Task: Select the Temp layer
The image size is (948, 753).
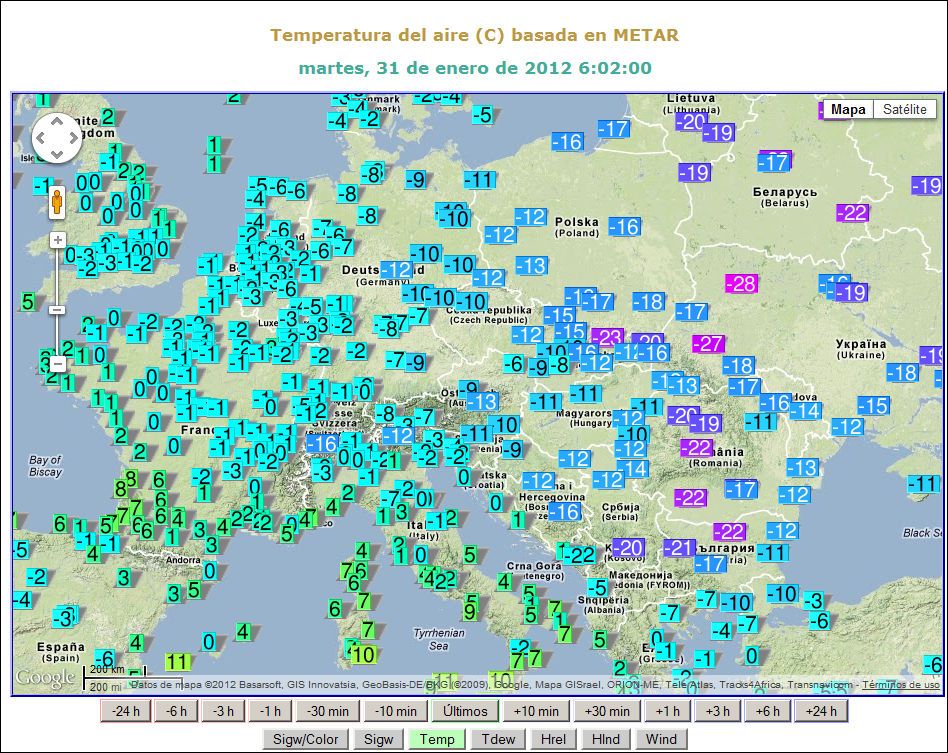Action: pos(437,739)
